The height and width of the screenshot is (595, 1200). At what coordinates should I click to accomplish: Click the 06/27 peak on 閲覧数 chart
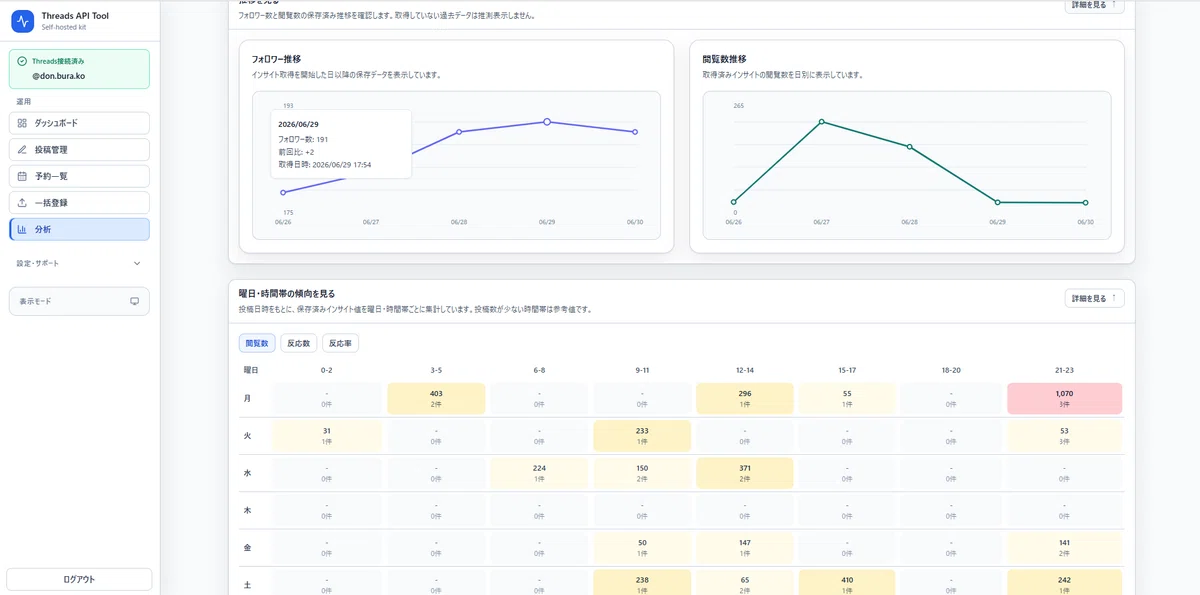pyautogui.click(x=822, y=122)
